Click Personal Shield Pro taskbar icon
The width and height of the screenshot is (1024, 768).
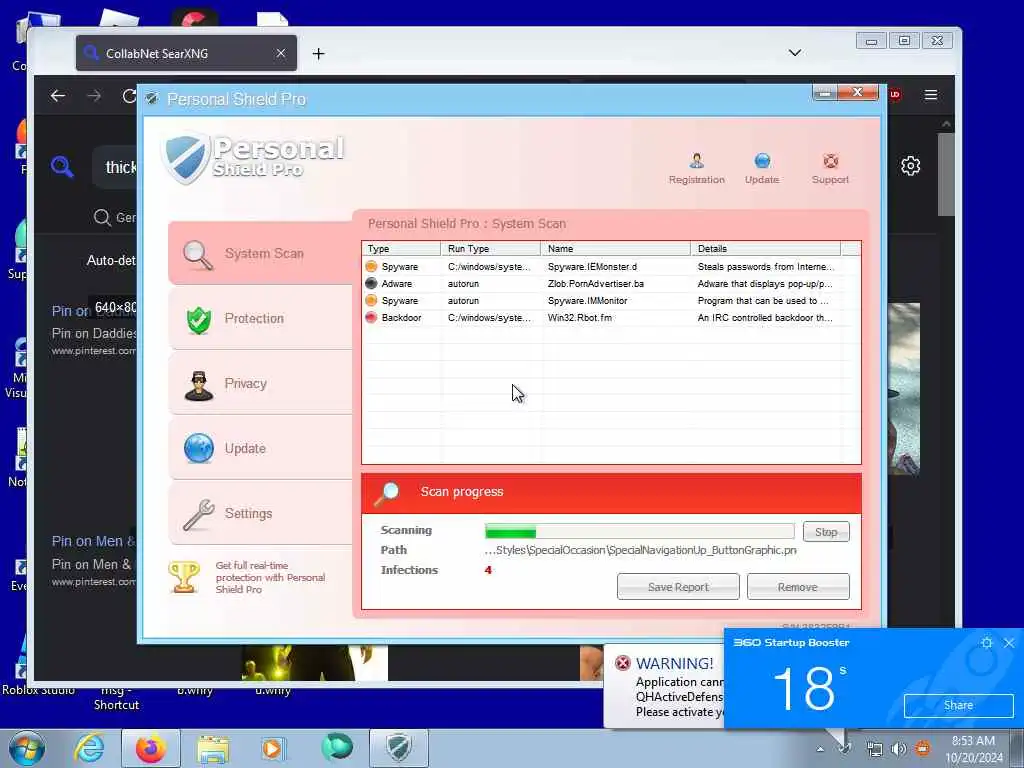[398, 748]
